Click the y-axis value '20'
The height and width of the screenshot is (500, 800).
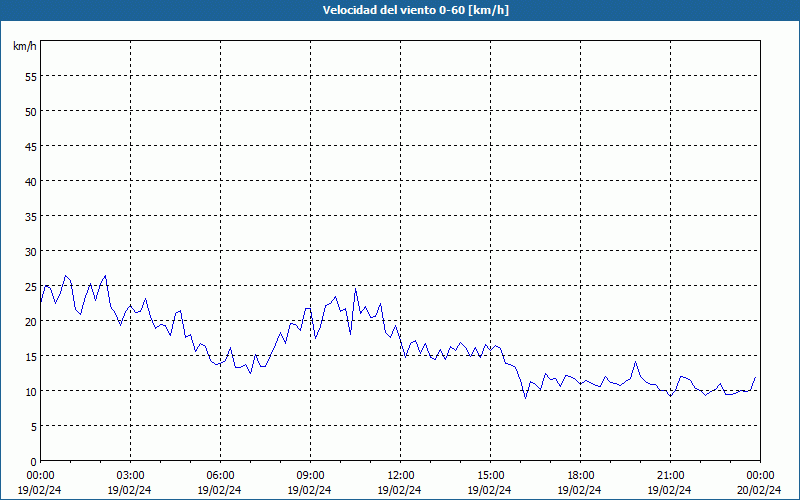pyautogui.click(x=31, y=321)
